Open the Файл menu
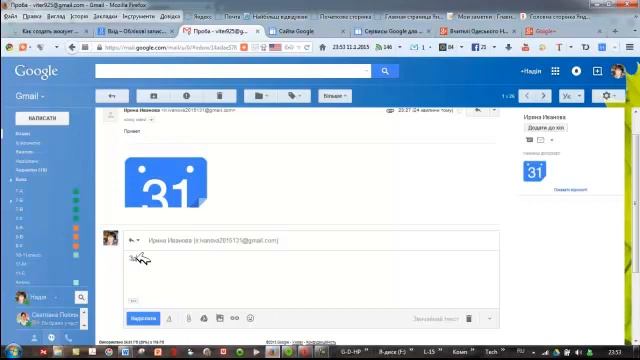Screen dimensions: 640x360 11,16
